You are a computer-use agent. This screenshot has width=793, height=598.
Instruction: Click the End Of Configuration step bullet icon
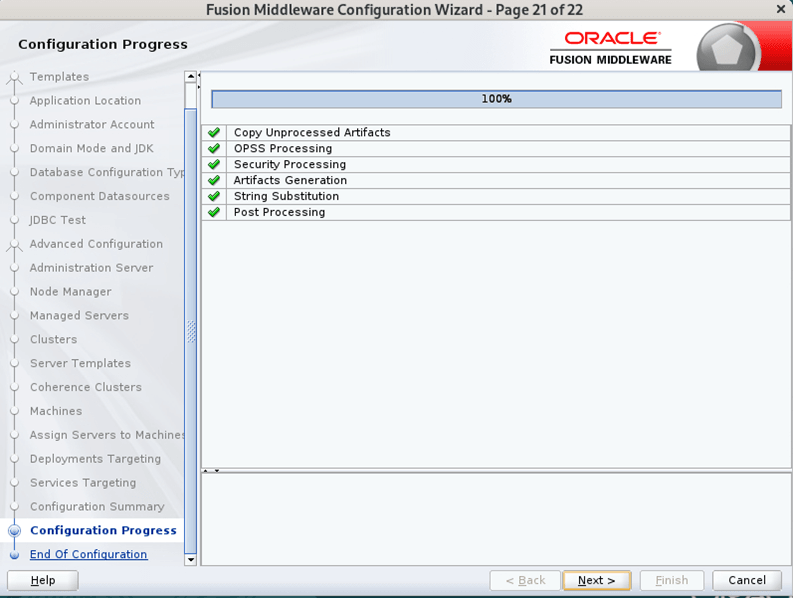click(15, 554)
